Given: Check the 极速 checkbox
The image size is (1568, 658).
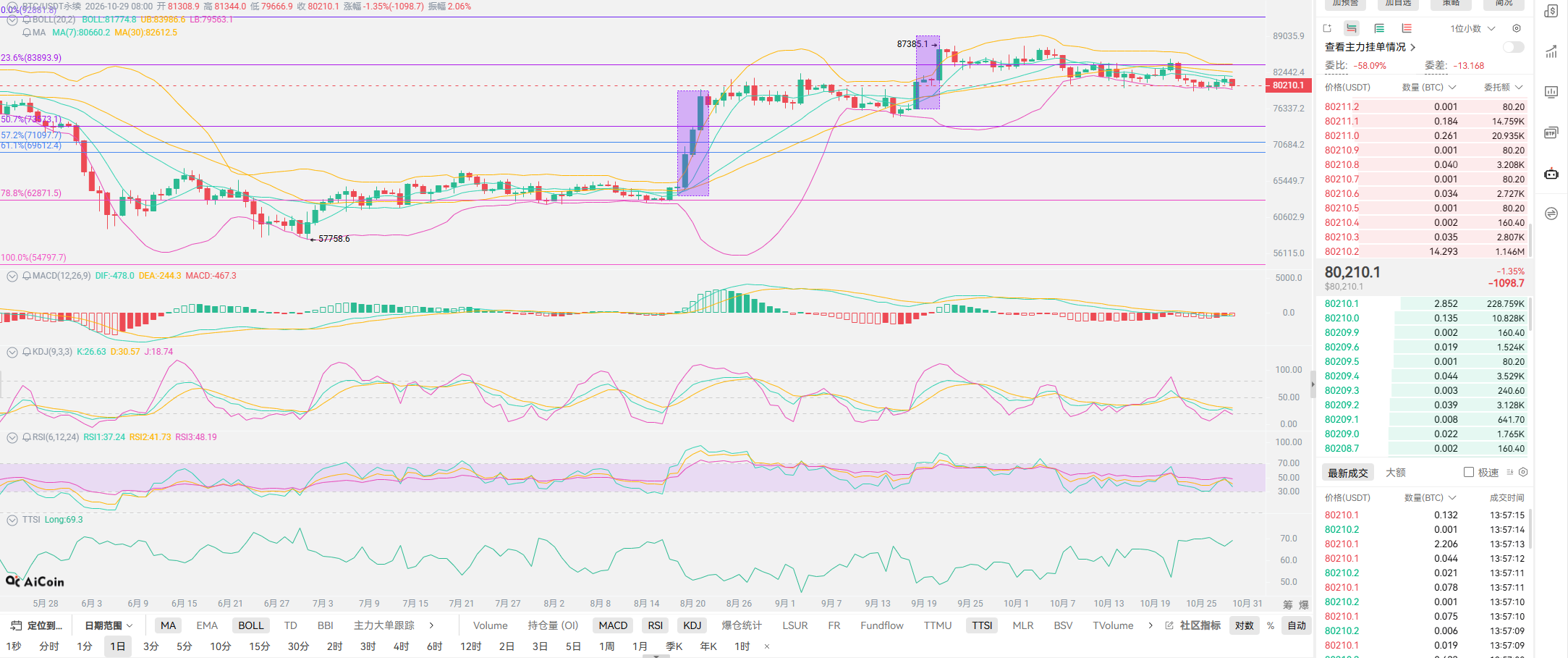Looking at the screenshot, I should pos(1469,472).
